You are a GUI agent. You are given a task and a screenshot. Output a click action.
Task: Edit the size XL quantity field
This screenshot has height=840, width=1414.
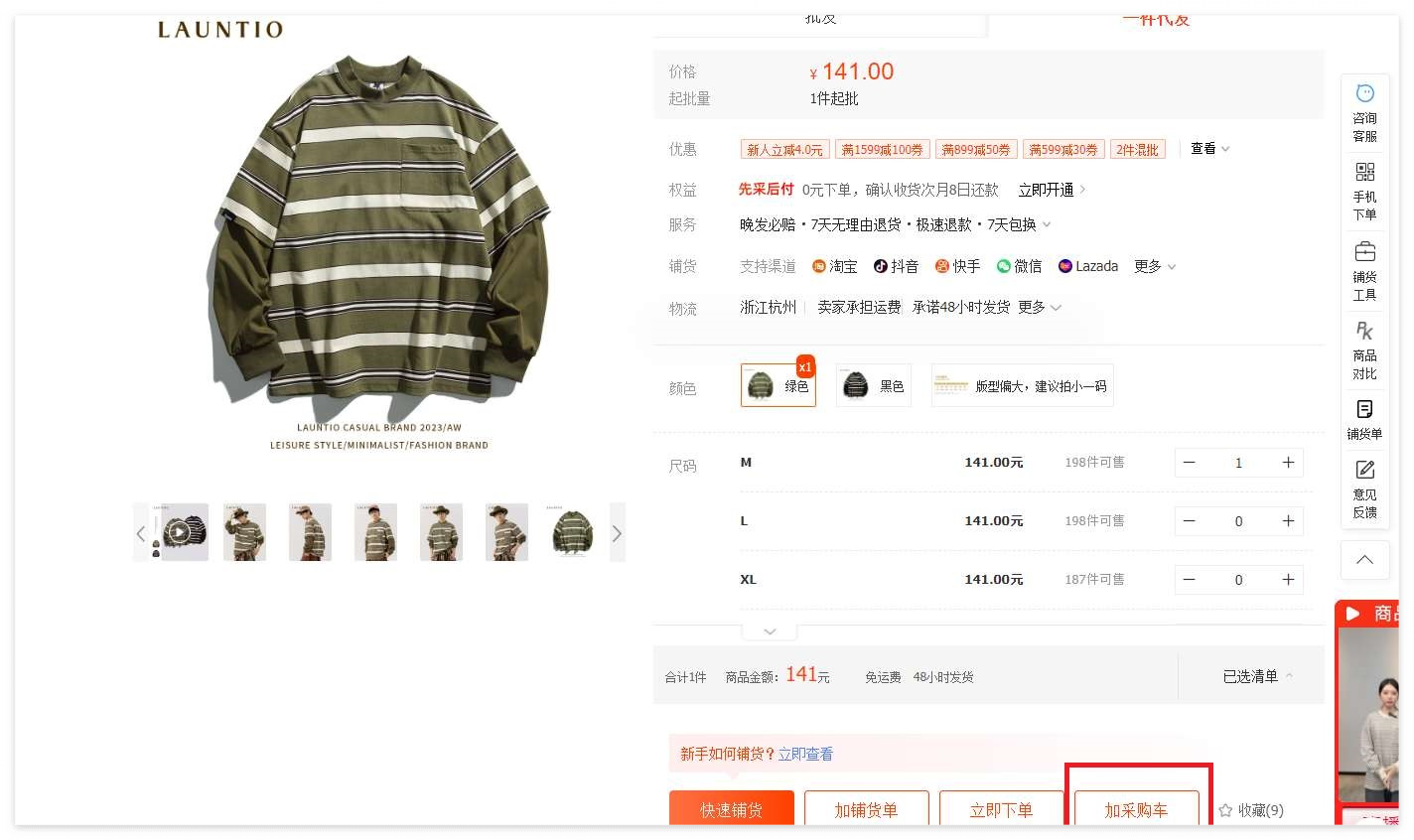(x=1238, y=580)
